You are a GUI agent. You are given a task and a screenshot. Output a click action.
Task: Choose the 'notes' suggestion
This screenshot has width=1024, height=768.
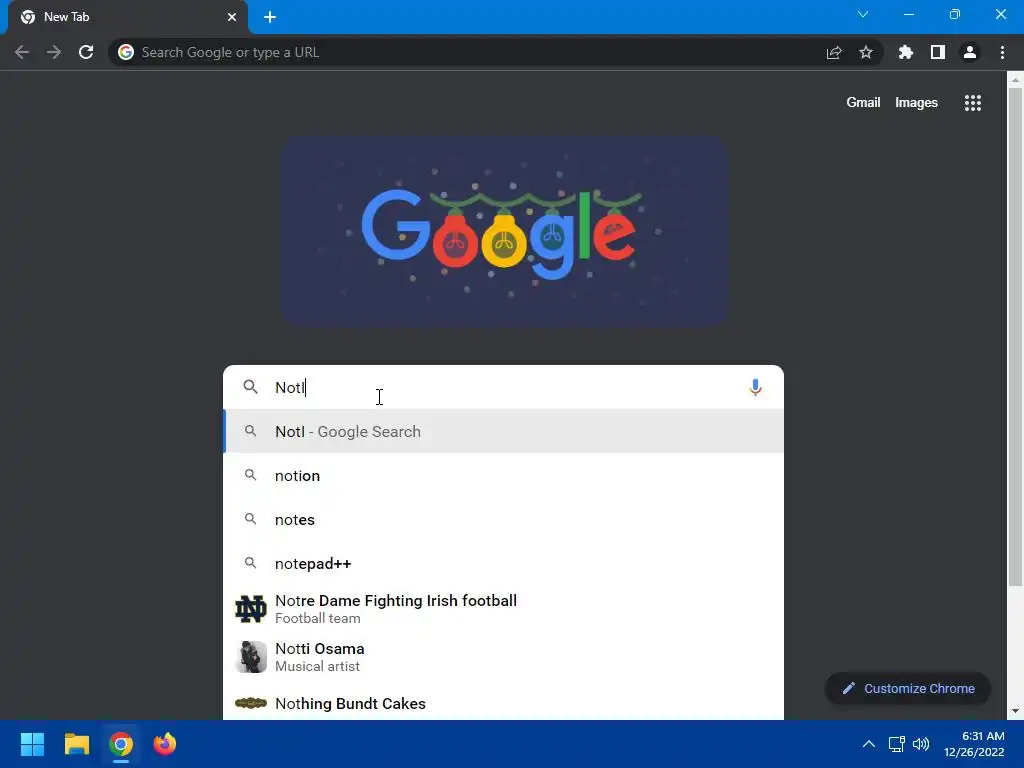[x=503, y=519]
